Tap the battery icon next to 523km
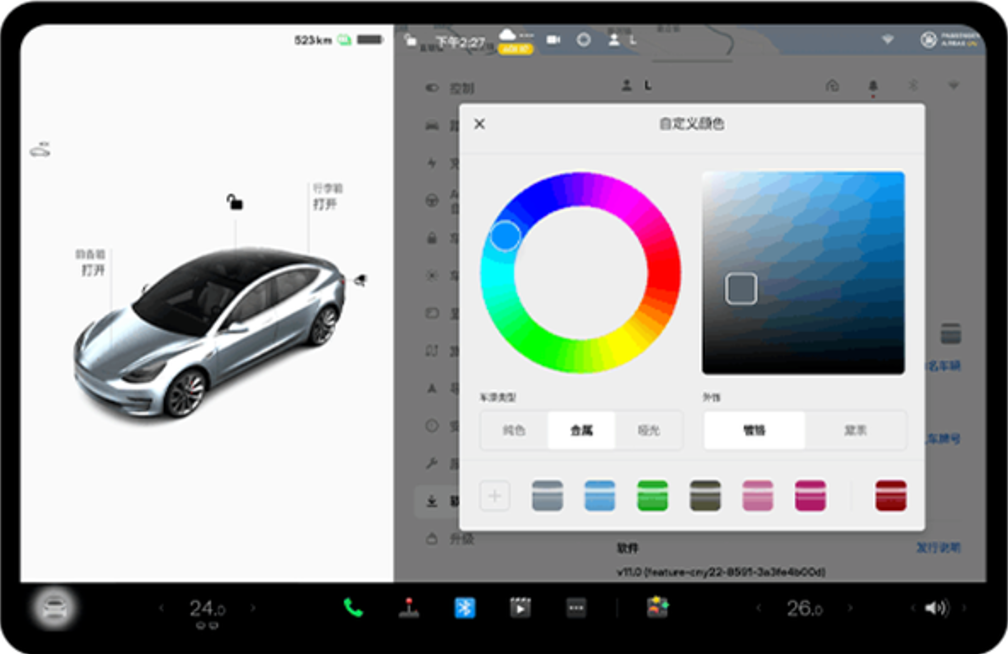Viewport: 1008px width, 654px height. click(370, 40)
